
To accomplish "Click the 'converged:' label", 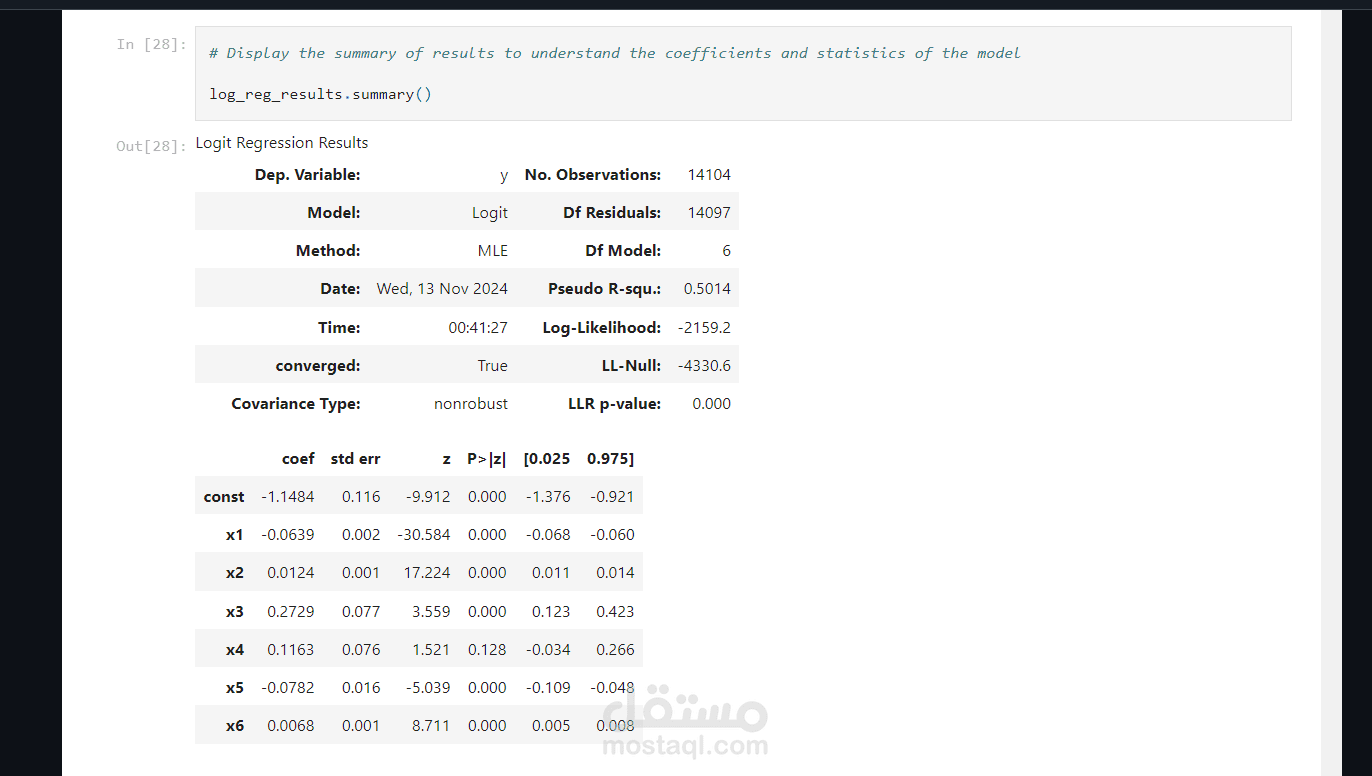I will tap(318, 366).
